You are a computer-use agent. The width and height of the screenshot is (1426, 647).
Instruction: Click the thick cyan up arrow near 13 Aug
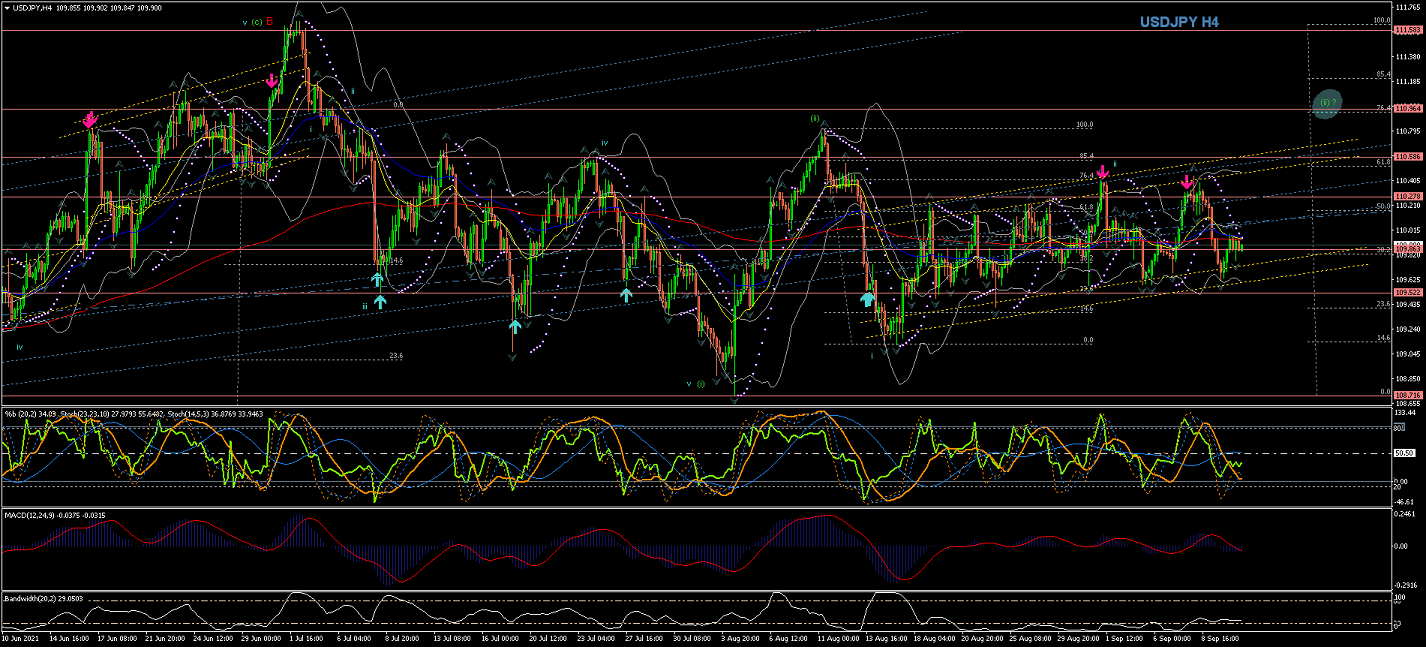pos(867,297)
